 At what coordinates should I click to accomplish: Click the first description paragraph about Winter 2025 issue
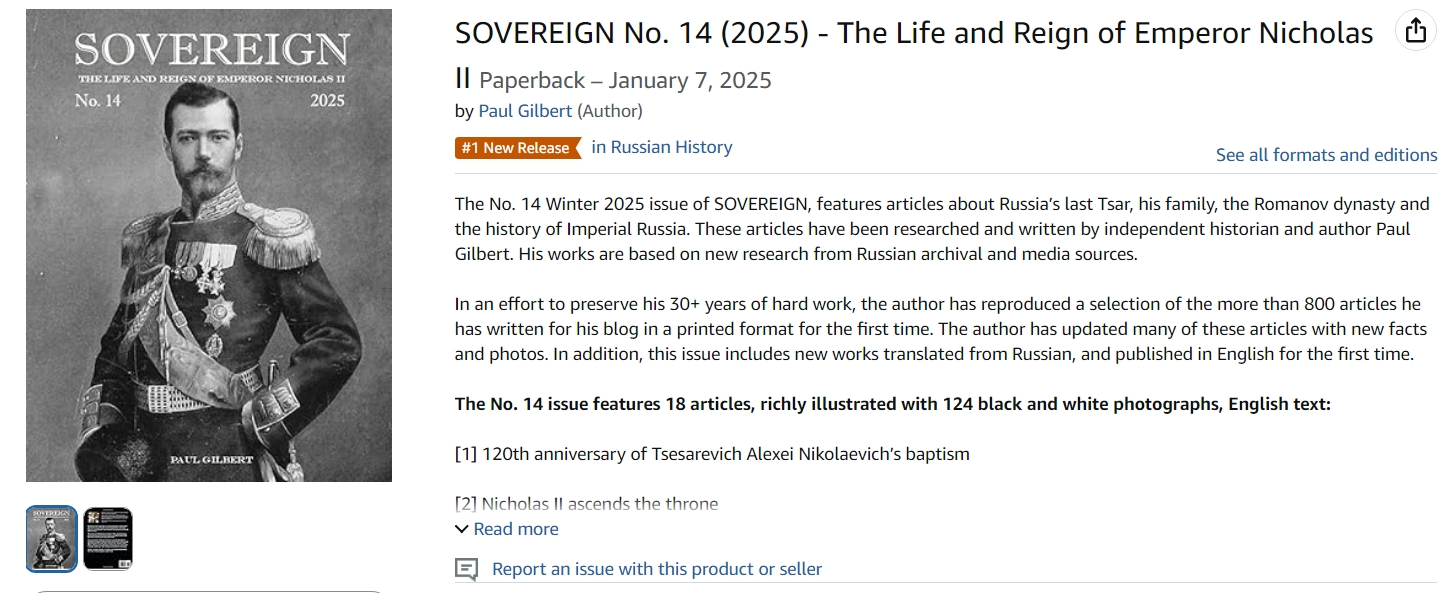coord(942,229)
